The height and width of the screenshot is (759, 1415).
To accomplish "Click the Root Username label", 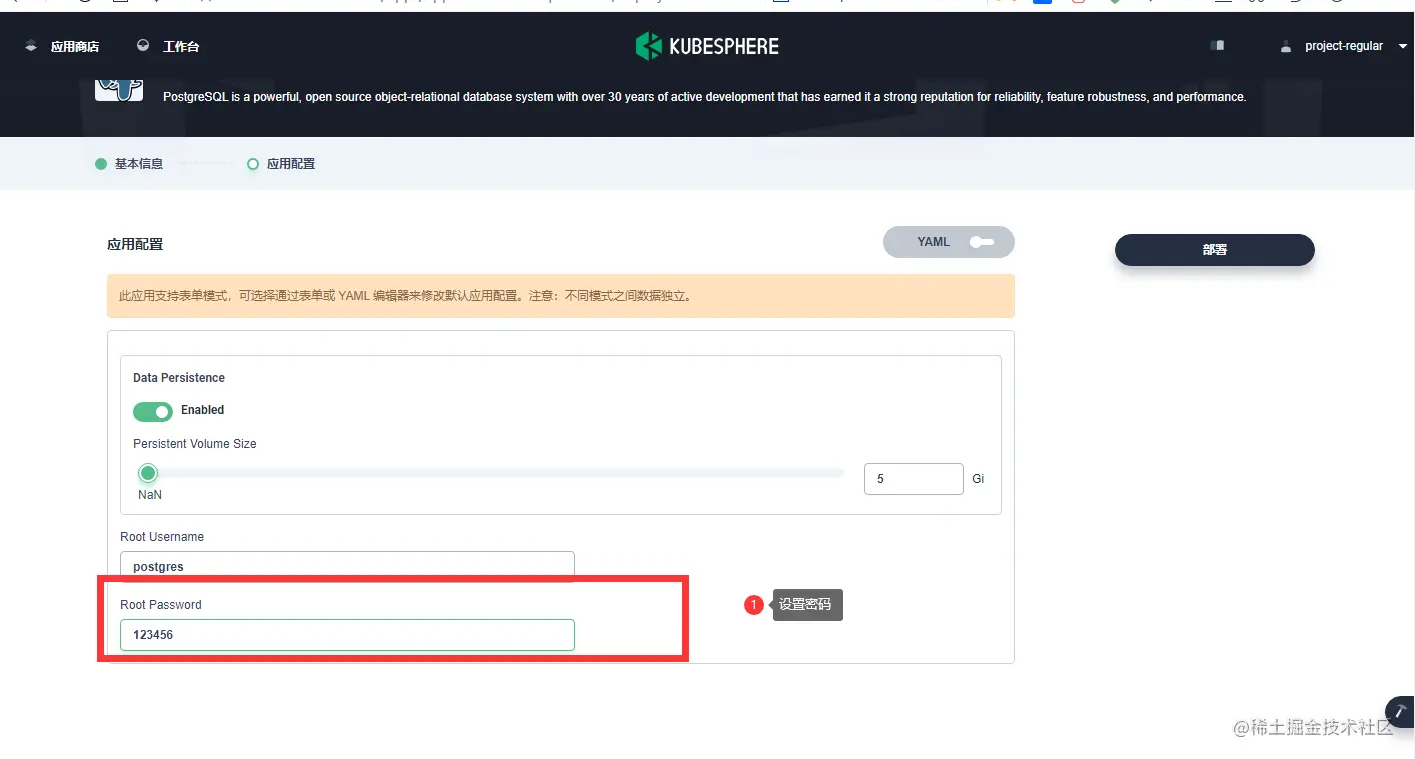I will pos(162,537).
